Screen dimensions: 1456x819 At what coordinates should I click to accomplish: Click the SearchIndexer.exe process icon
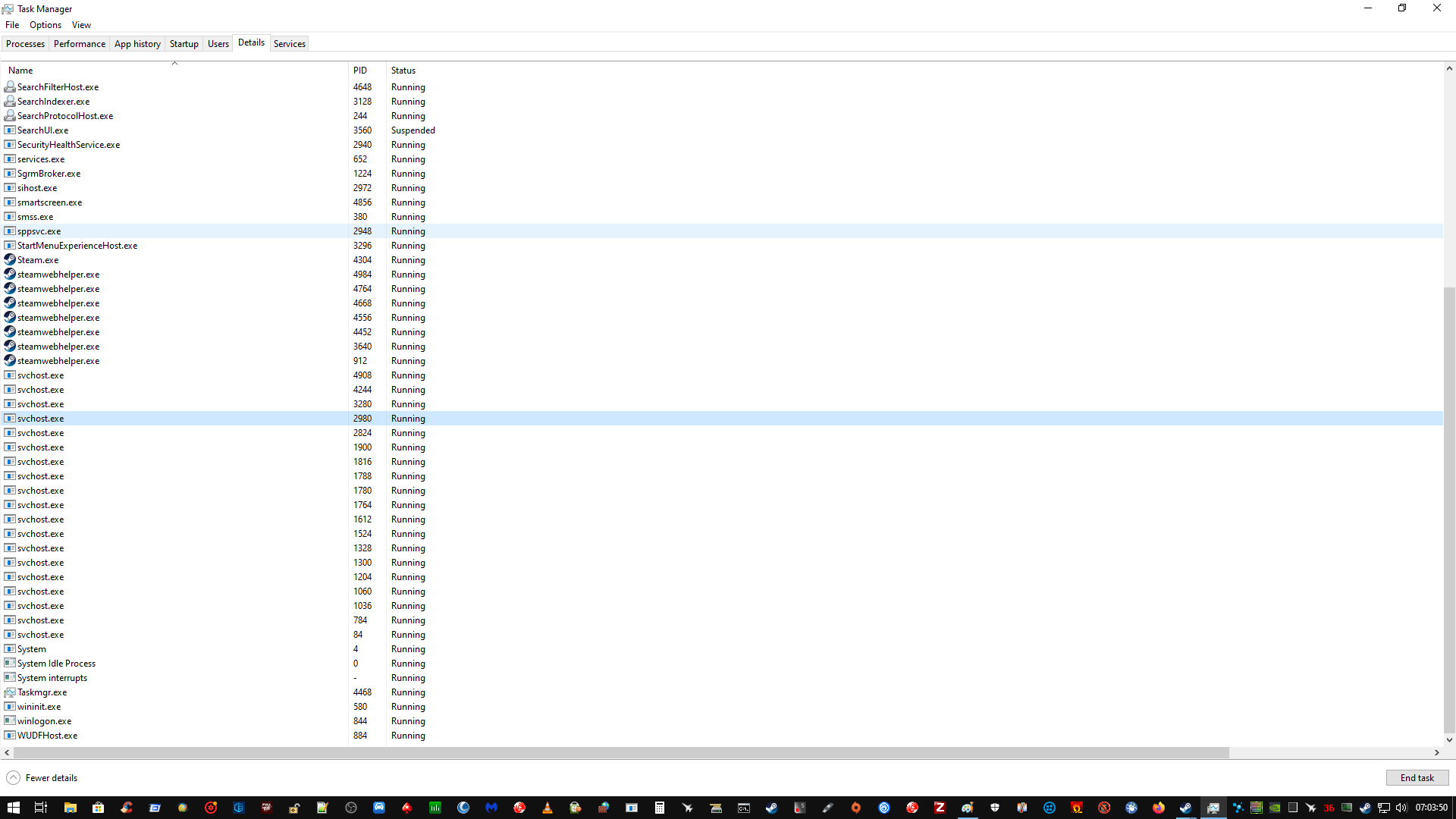[10, 102]
